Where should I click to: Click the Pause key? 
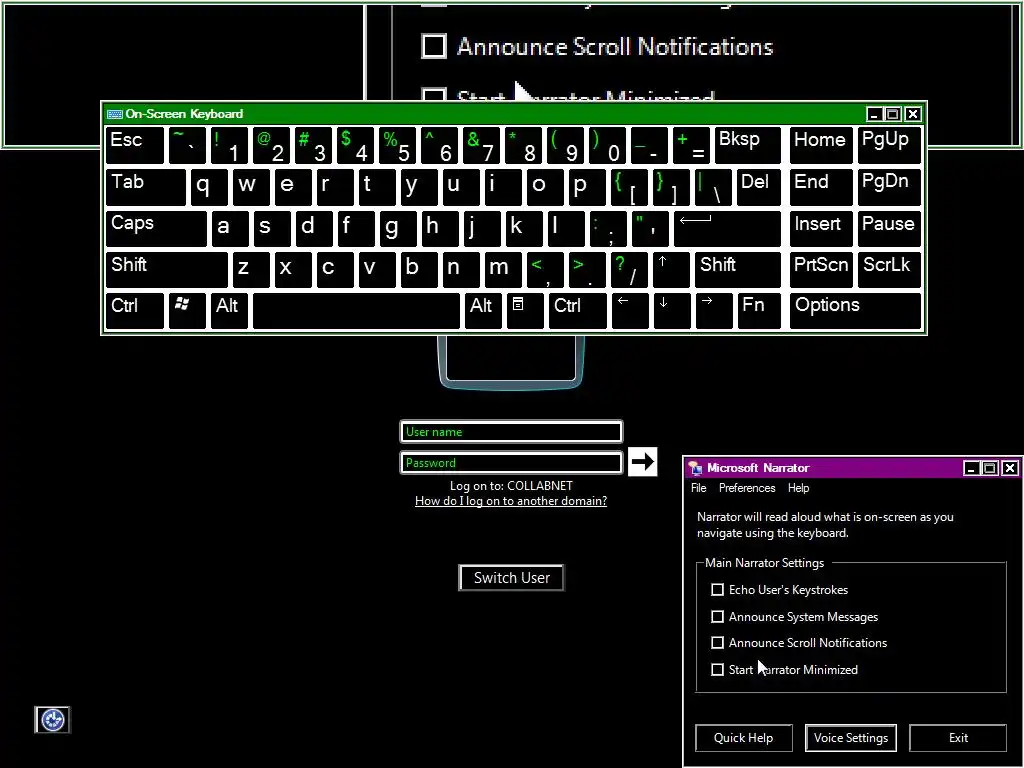889,228
